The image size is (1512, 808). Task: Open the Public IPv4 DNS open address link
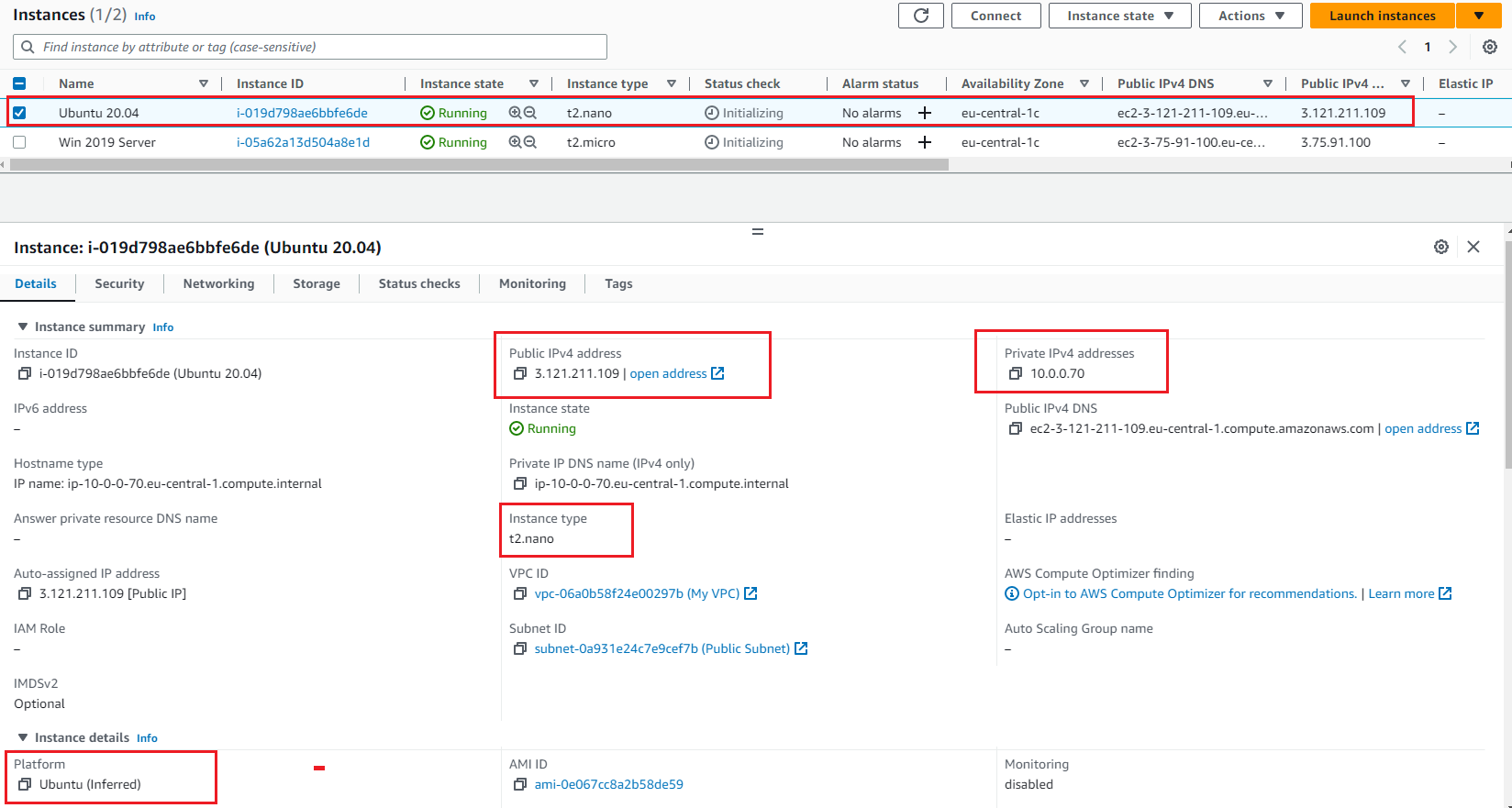[x=1432, y=428]
